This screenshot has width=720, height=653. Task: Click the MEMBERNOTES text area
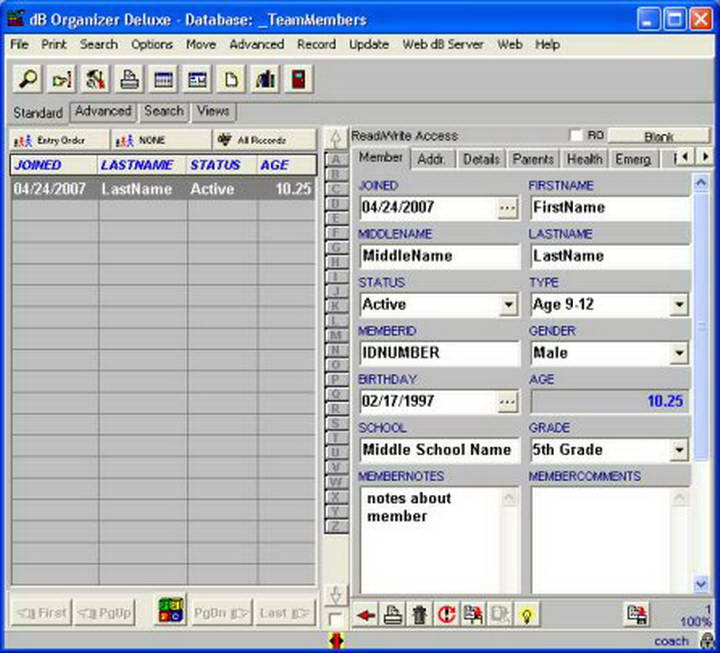[x=440, y=540]
